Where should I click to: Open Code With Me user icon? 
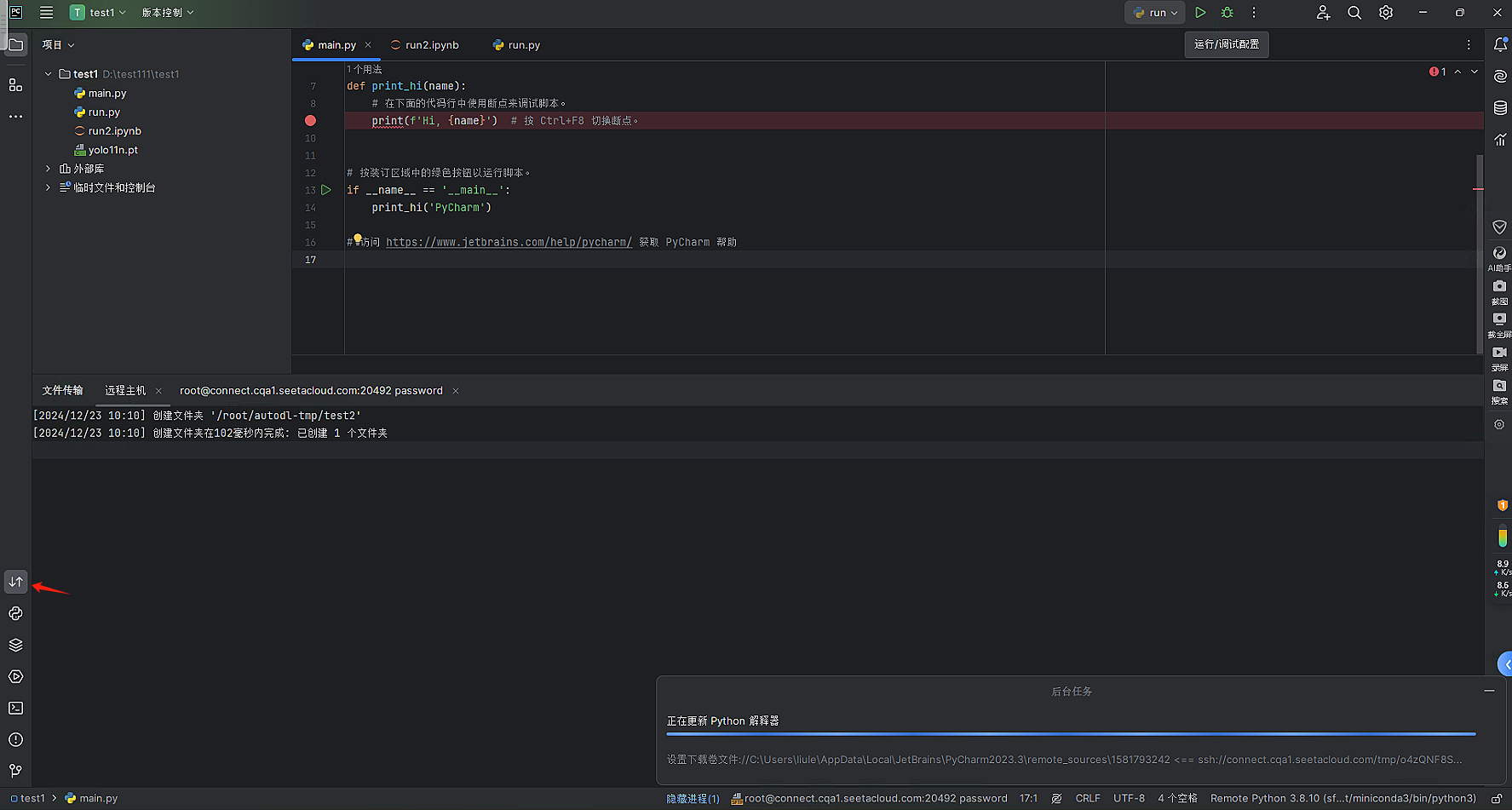click(1323, 13)
